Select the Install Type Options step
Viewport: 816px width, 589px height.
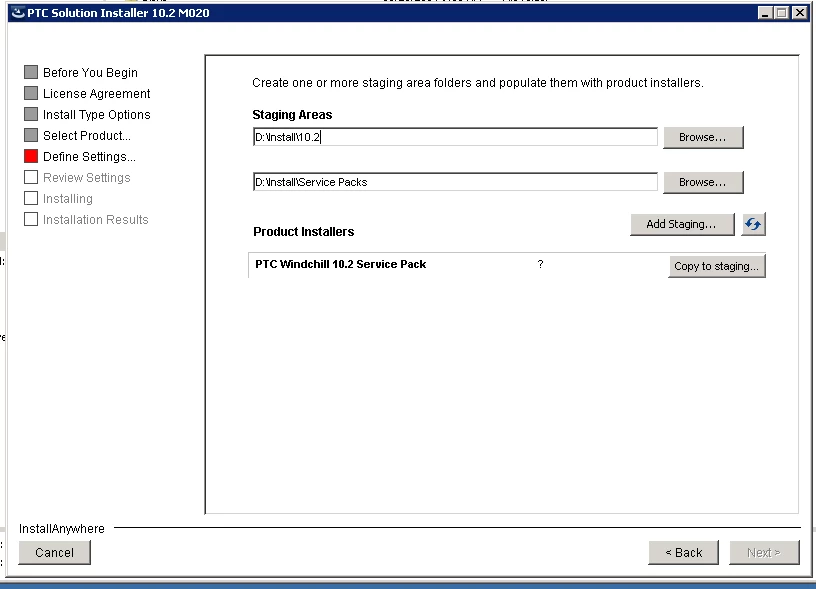click(x=96, y=114)
